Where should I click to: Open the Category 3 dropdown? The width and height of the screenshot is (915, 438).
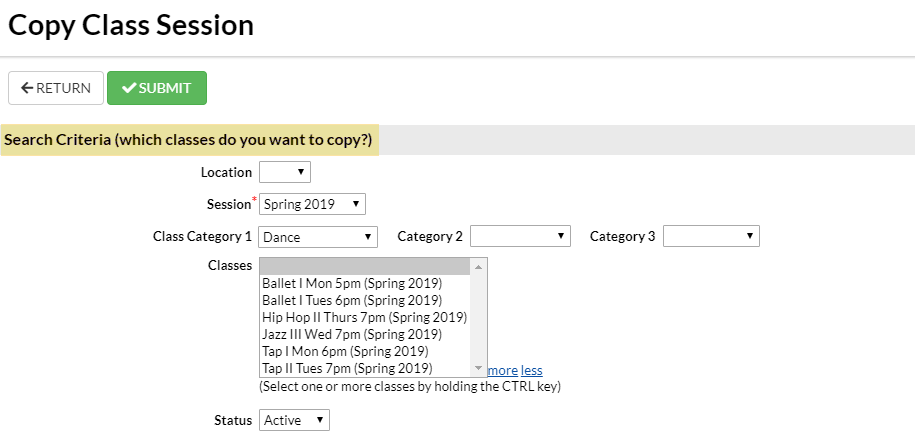(x=711, y=237)
